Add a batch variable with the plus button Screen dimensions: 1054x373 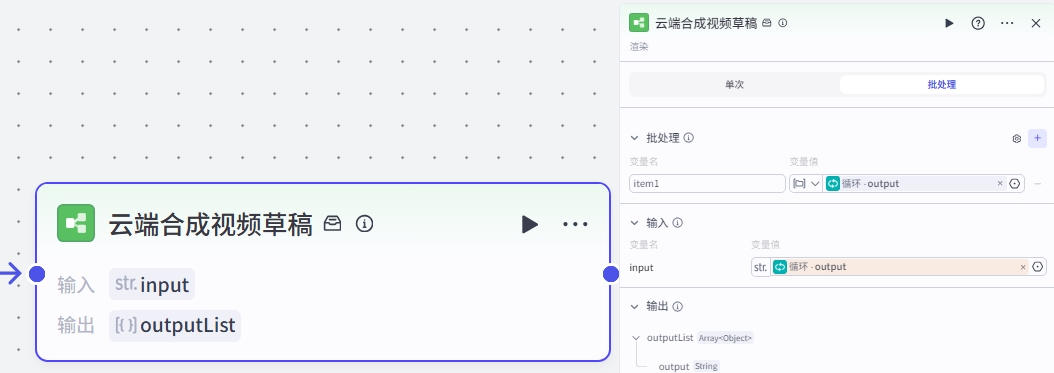[x=1037, y=138]
